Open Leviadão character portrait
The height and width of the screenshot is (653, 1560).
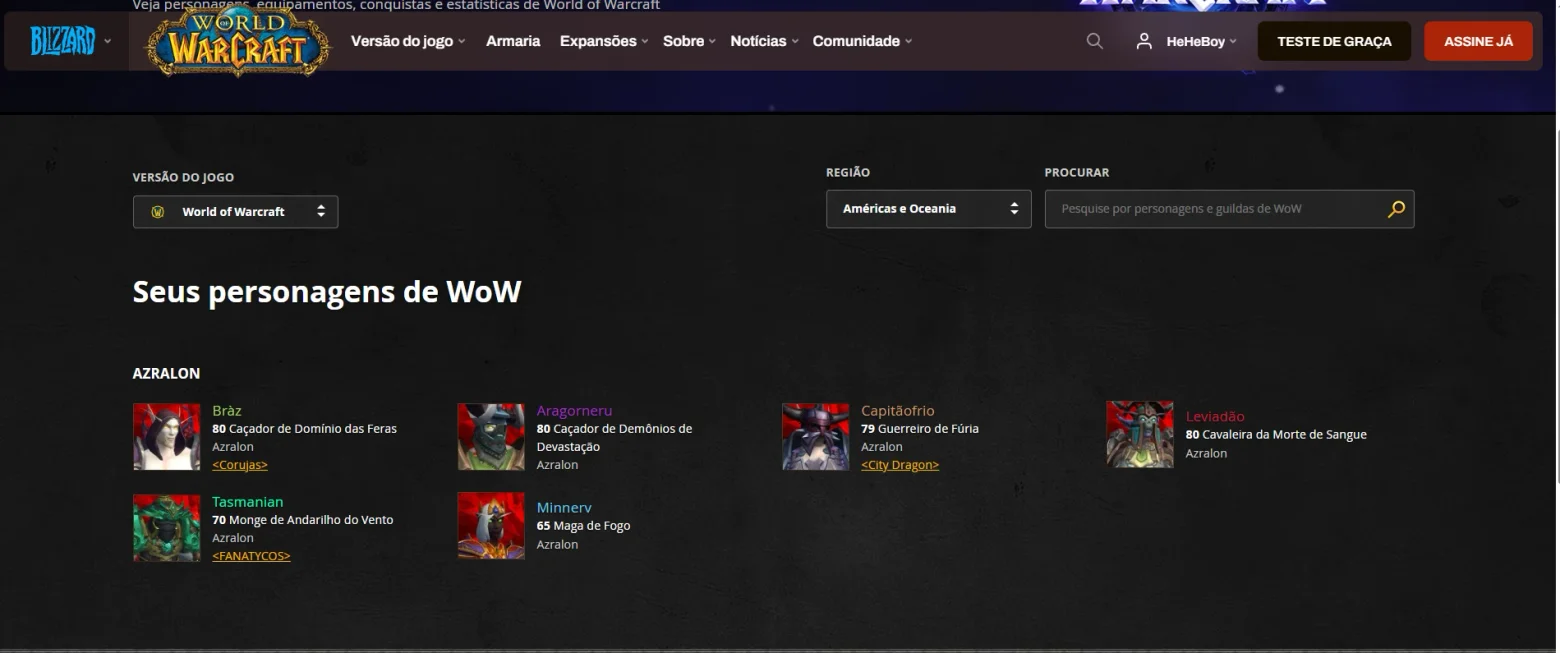[x=1140, y=434]
